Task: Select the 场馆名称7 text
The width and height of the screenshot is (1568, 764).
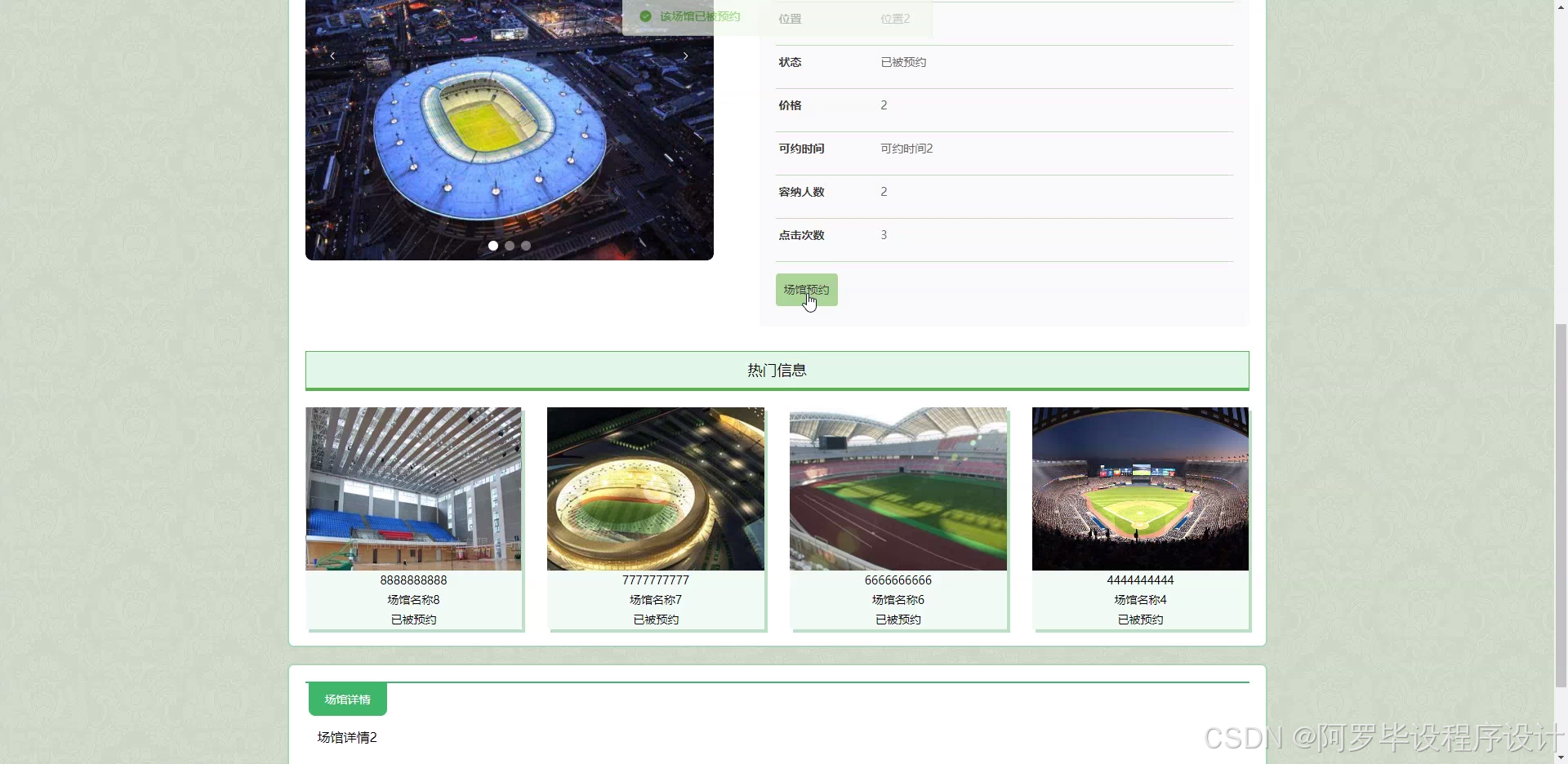Action: (656, 600)
